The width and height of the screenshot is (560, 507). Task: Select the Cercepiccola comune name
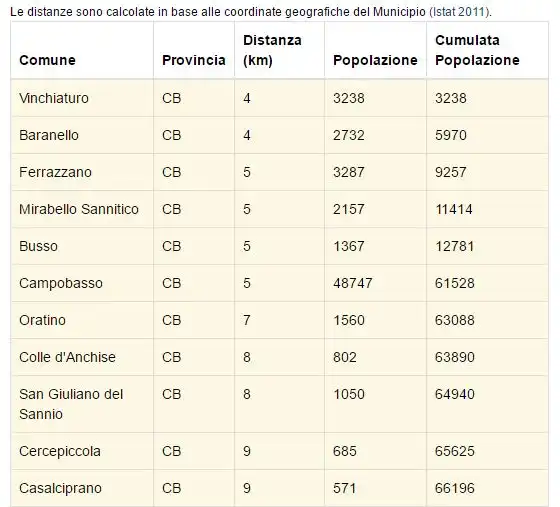point(60,451)
